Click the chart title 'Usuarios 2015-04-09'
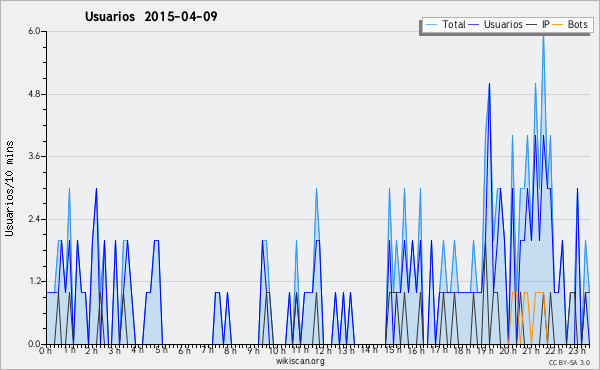The image size is (600, 370). click(151, 16)
